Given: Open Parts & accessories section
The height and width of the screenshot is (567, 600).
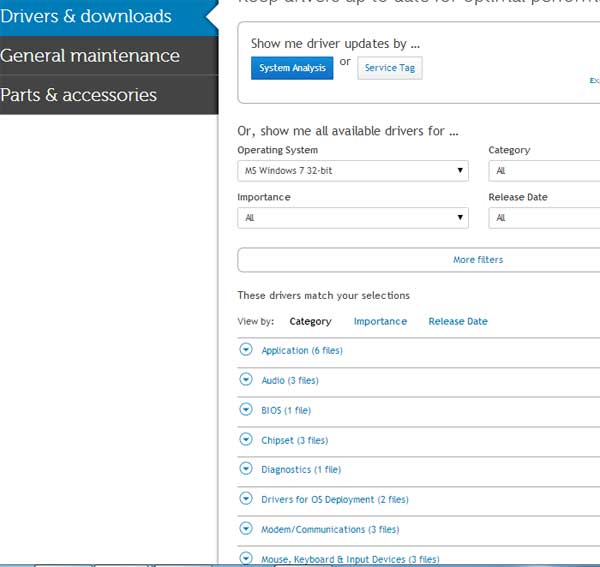Looking at the screenshot, I should pos(100,95).
